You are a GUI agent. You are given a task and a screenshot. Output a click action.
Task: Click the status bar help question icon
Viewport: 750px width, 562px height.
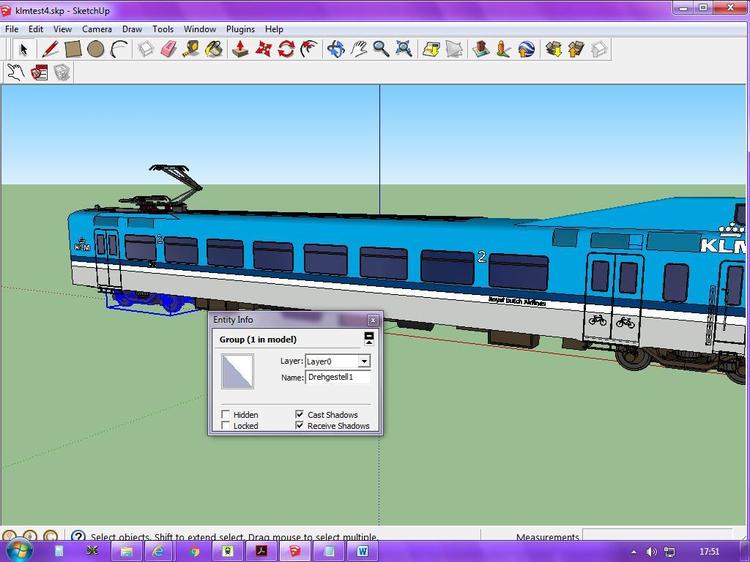pyautogui.click(x=78, y=536)
